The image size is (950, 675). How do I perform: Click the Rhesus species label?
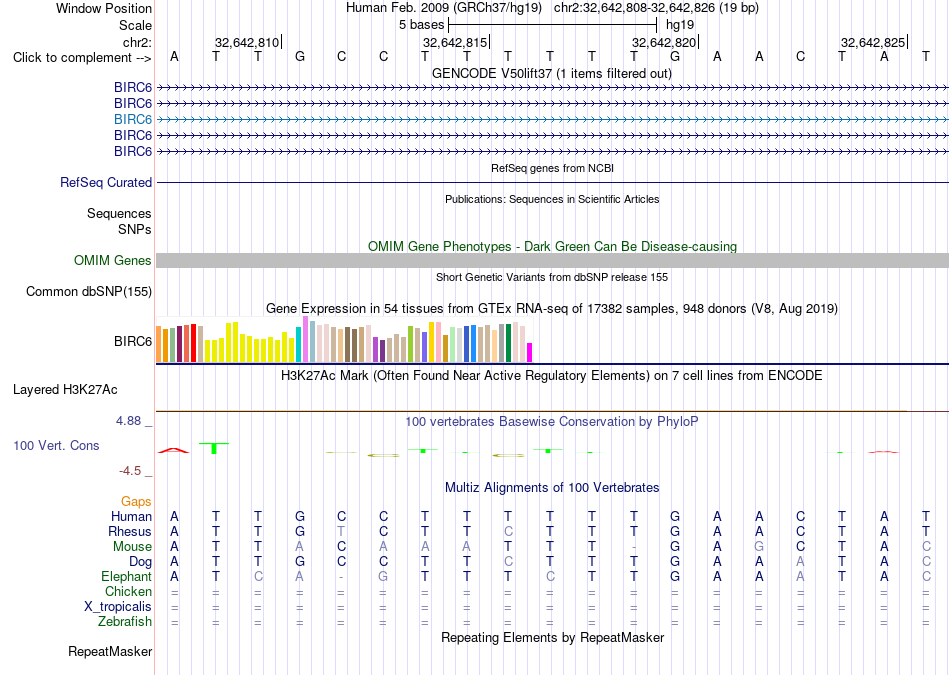point(130,531)
